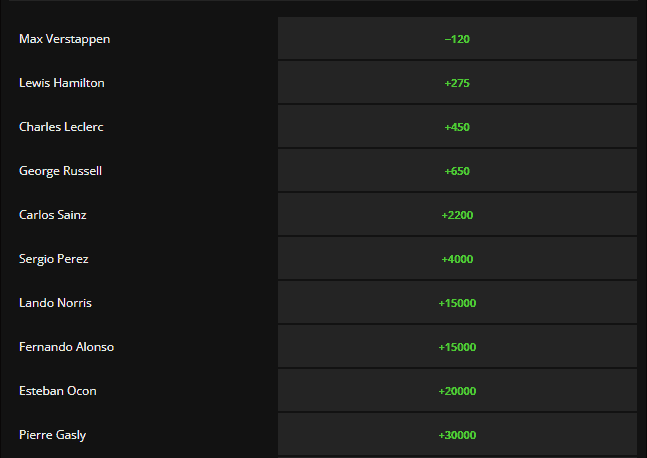This screenshot has height=458, width=647.
Task: Pick Pierre Gasly +30000 odds
Action: [457, 434]
